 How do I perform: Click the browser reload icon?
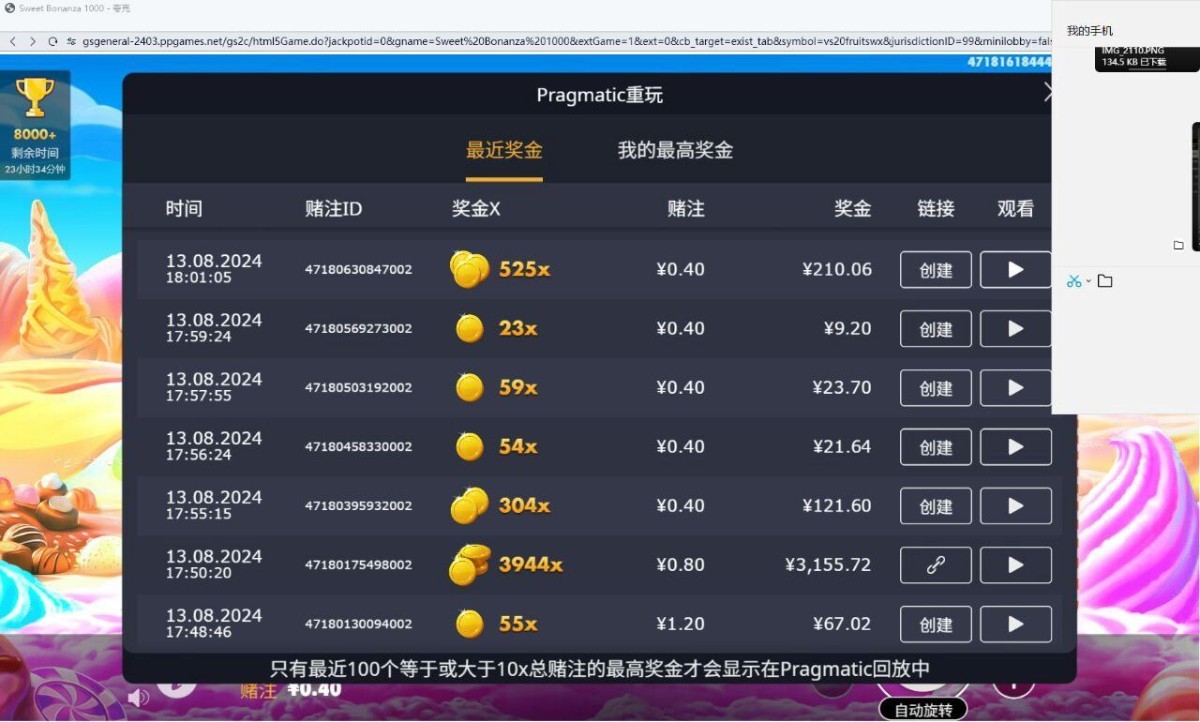point(53,41)
